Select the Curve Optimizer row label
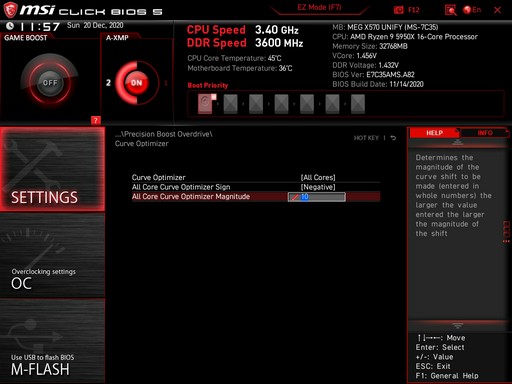The image size is (512, 384). click(x=159, y=177)
